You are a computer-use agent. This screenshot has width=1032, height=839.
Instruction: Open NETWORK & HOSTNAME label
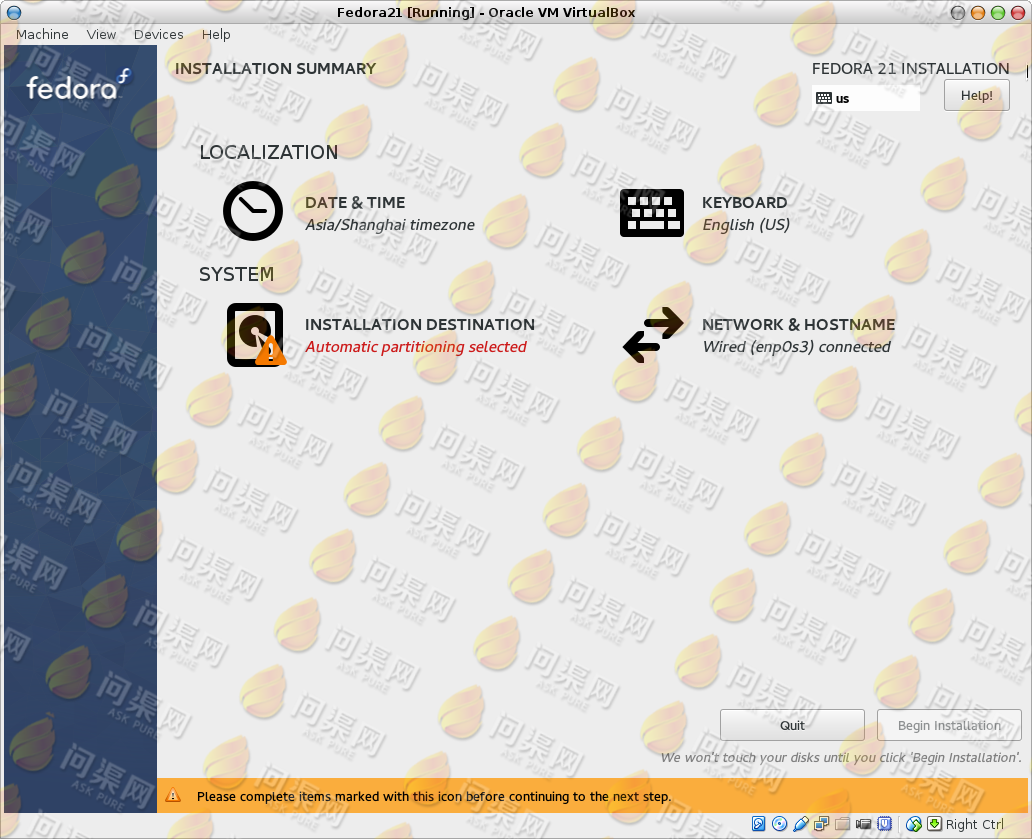click(798, 324)
